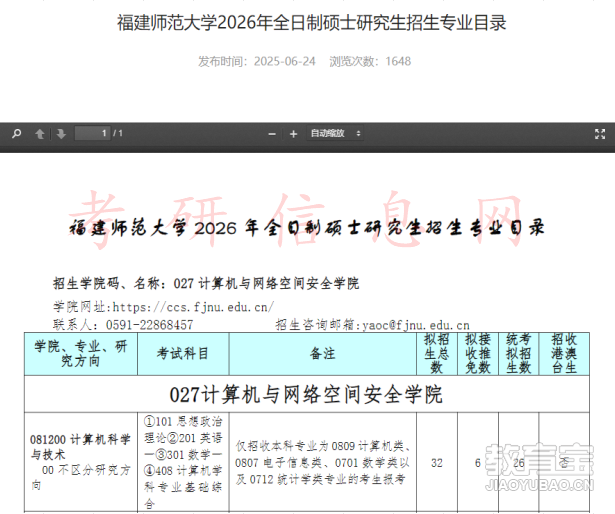Click the 081200 计算机科学与技术 cell
Screen dimensions: 615x514
tap(81, 462)
